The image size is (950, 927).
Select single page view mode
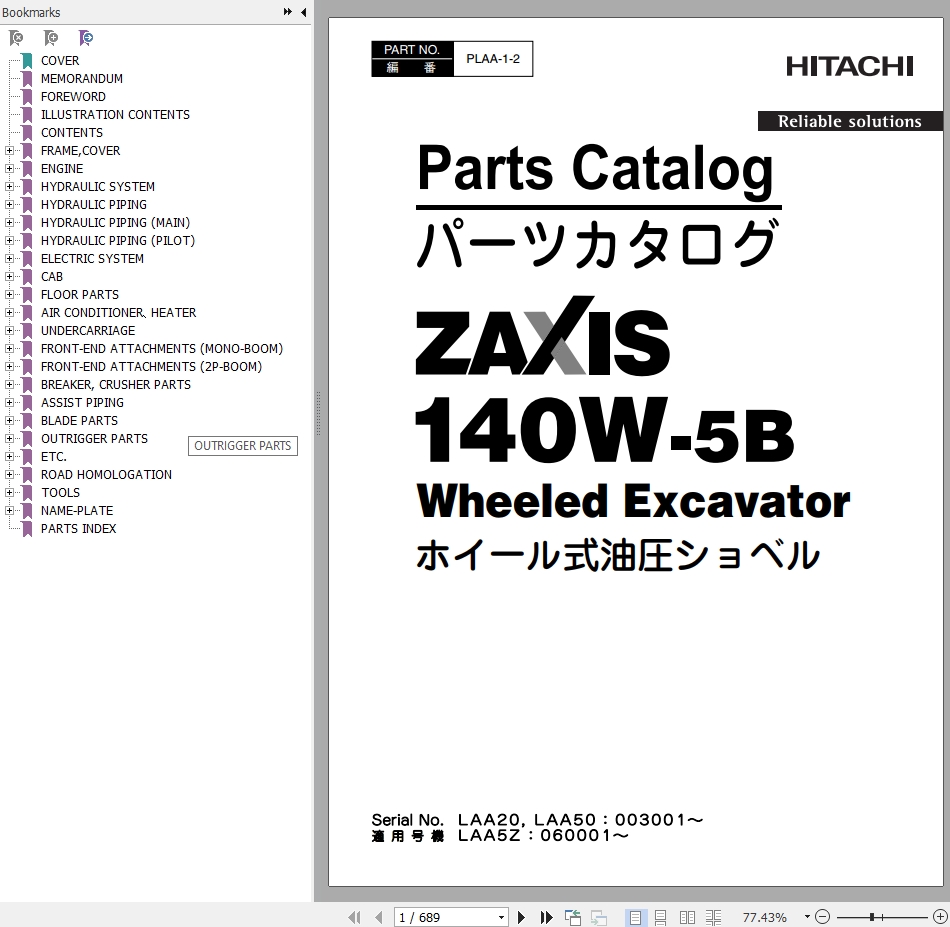[635, 917]
